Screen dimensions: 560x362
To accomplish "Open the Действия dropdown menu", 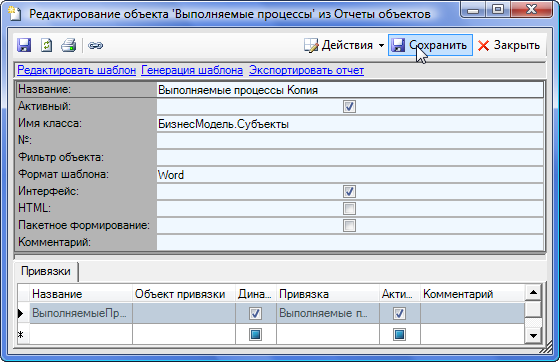I will tap(344, 45).
